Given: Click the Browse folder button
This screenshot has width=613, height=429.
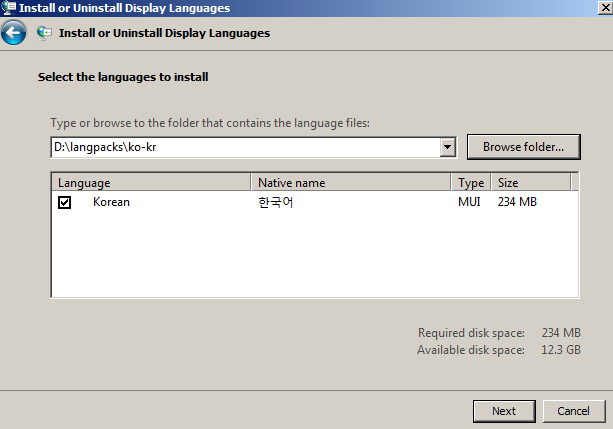Looking at the screenshot, I should click(523, 147).
